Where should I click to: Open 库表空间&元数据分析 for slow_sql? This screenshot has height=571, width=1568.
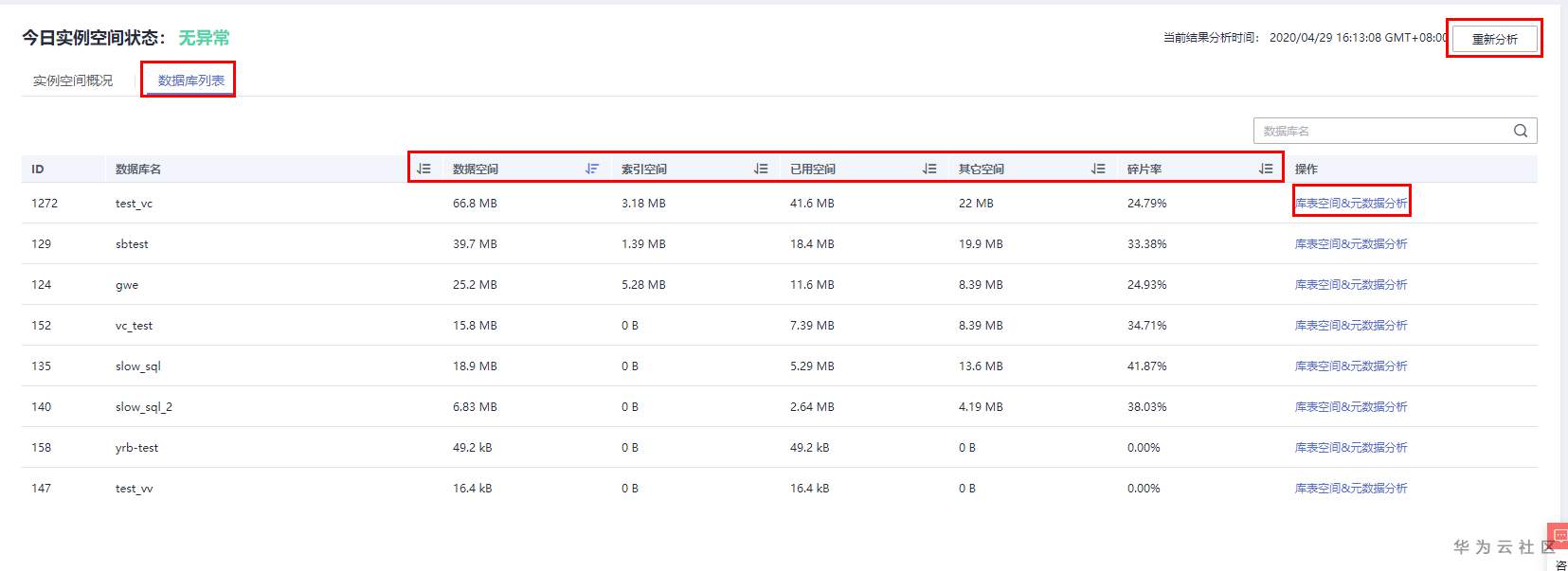tap(1351, 366)
